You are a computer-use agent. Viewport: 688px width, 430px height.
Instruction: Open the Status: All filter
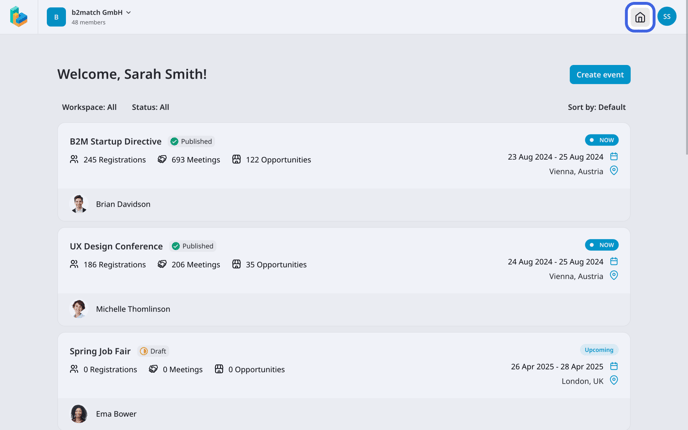pyautogui.click(x=150, y=107)
